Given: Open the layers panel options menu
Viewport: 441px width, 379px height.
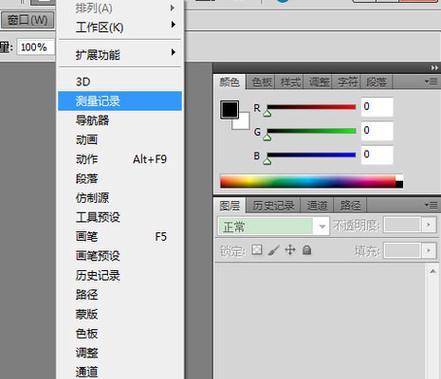Looking at the screenshot, I should pos(431,205).
